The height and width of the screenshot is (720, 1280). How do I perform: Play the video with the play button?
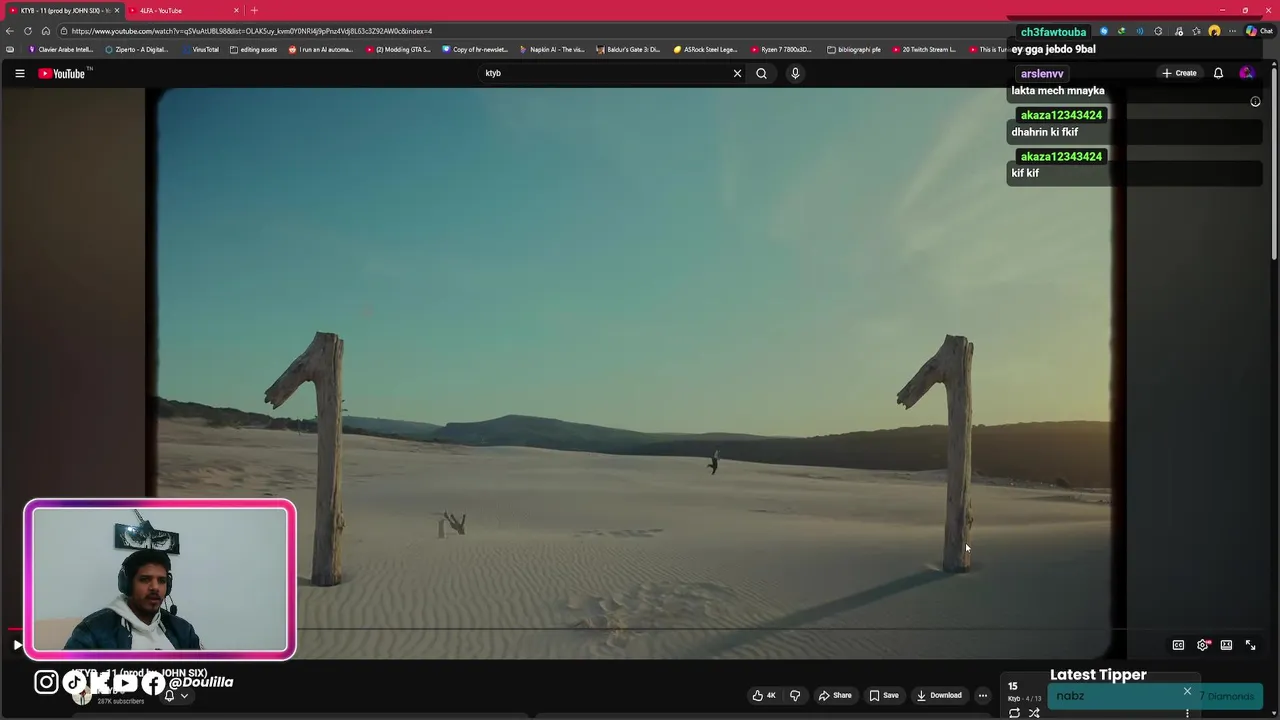click(x=17, y=645)
